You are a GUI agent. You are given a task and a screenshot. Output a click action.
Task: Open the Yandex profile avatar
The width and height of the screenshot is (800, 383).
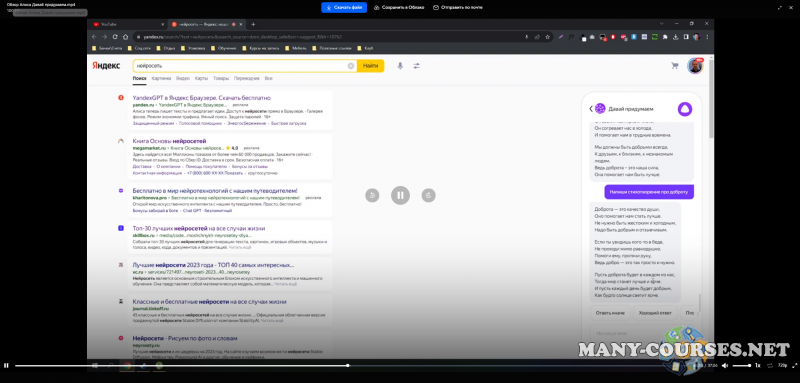click(x=695, y=66)
